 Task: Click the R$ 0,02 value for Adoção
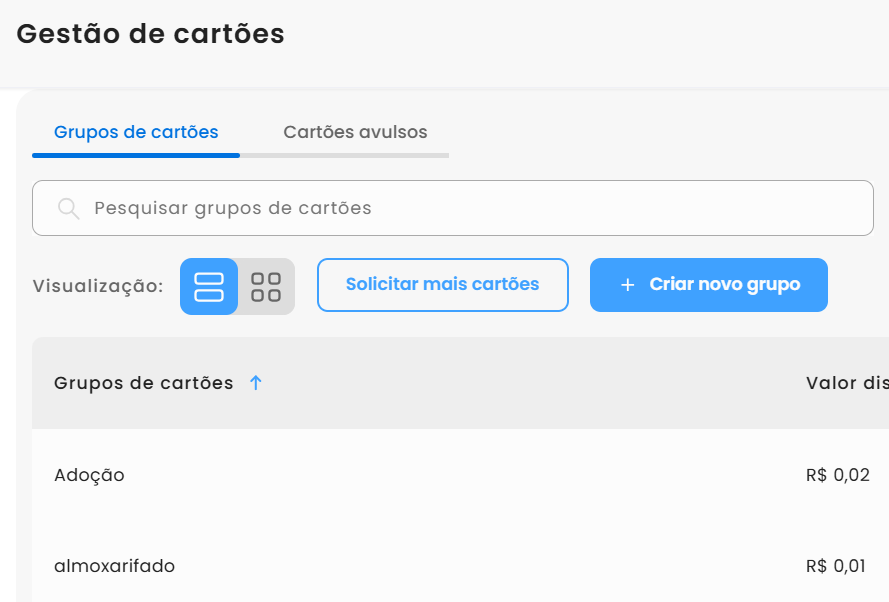click(837, 475)
